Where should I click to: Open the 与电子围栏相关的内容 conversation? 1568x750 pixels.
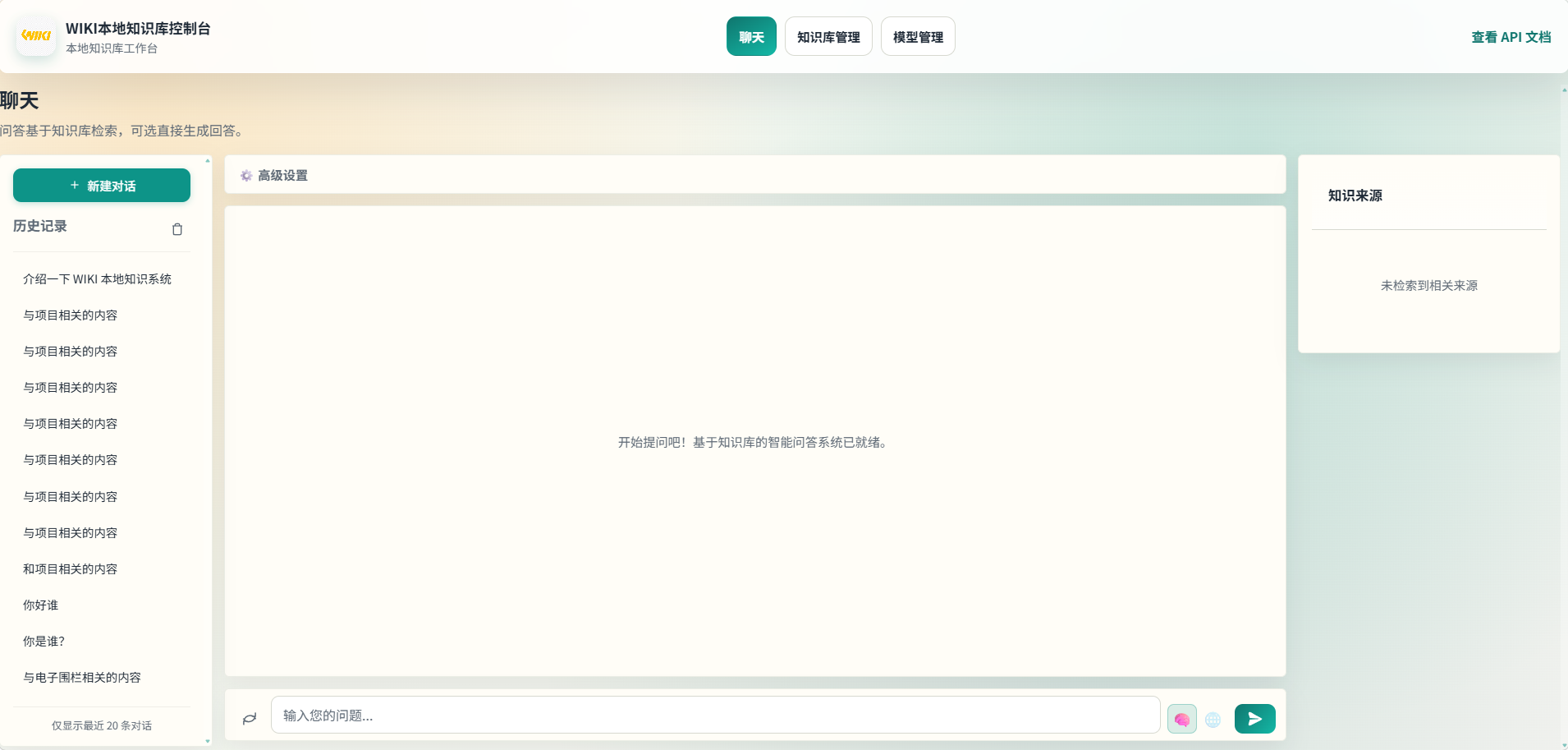pos(102,678)
